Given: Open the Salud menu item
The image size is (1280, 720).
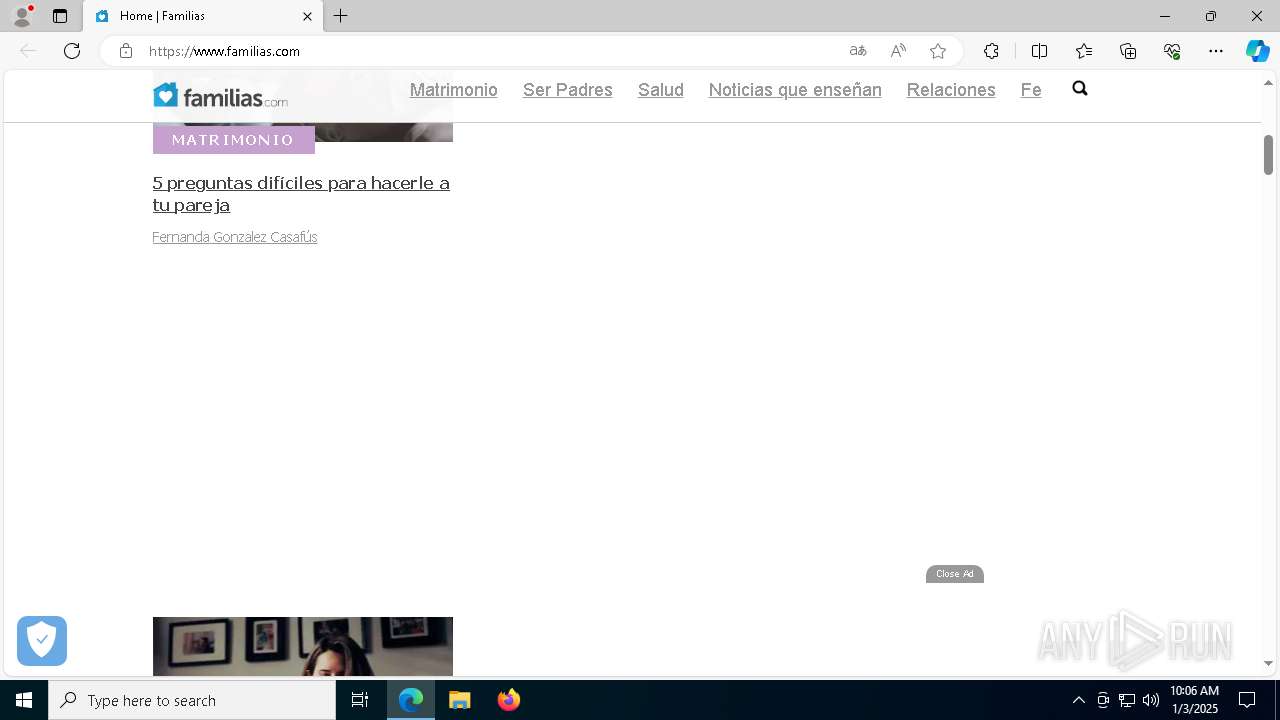Looking at the screenshot, I should pos(661,90).
